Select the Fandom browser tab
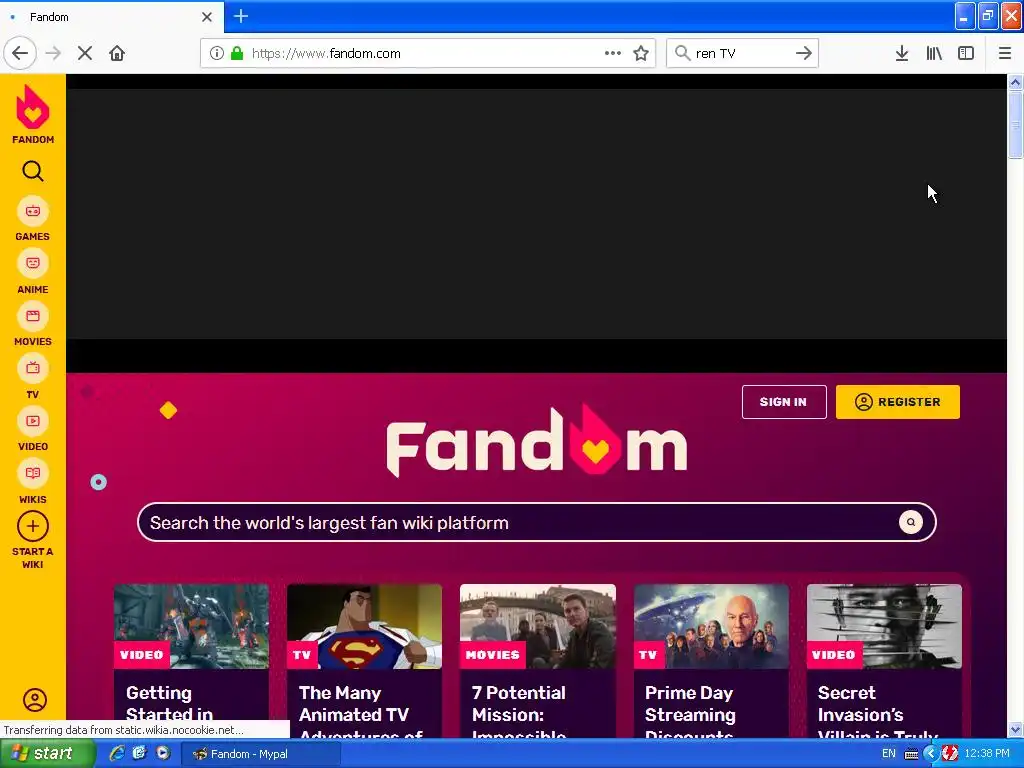 (111, 17)
